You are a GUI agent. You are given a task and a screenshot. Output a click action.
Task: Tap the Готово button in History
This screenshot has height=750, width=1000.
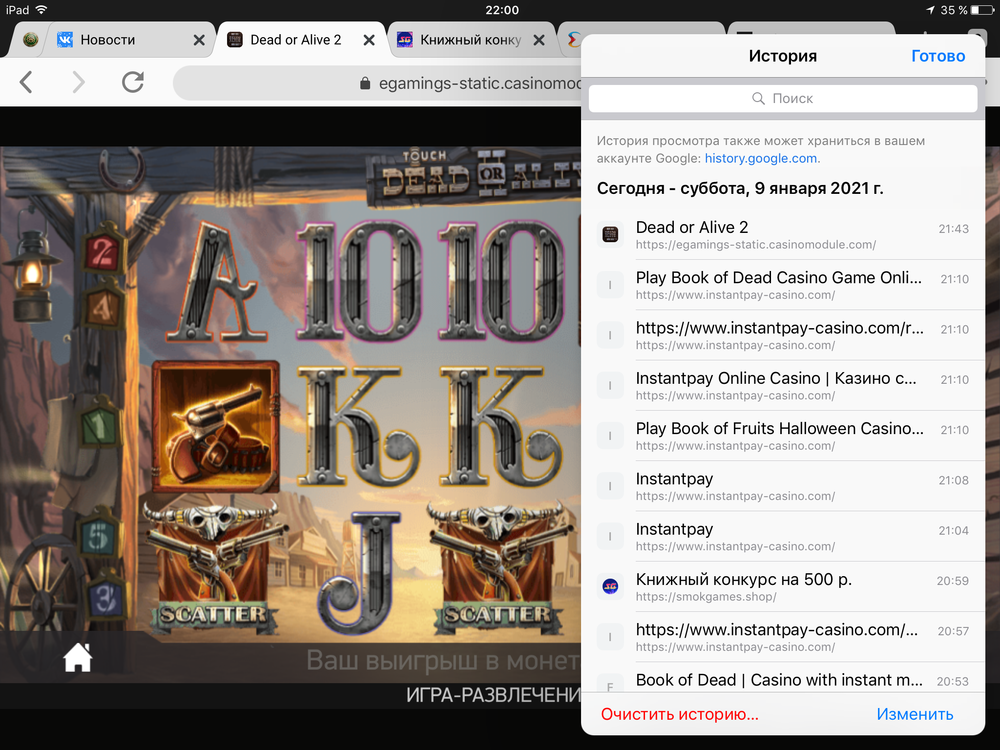[938, 56]
